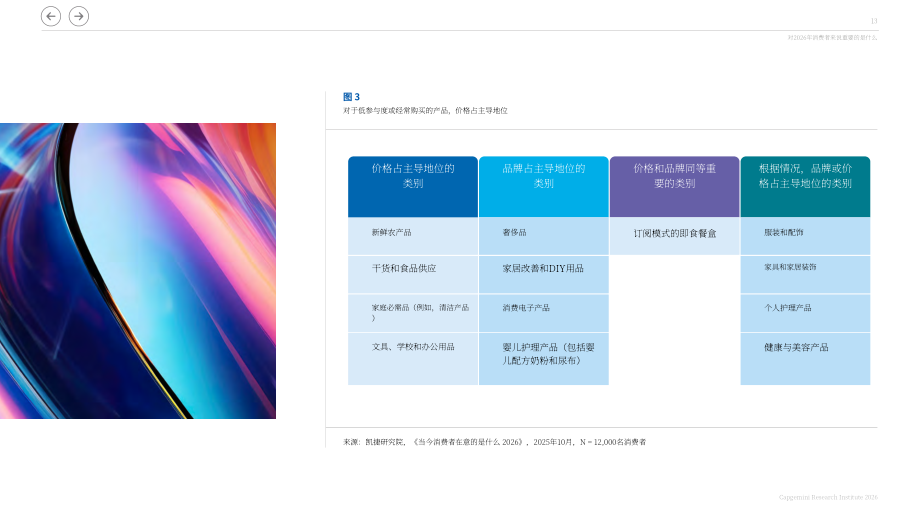Select the 个人护理产品 cell
920x518 pixels.
805,313
